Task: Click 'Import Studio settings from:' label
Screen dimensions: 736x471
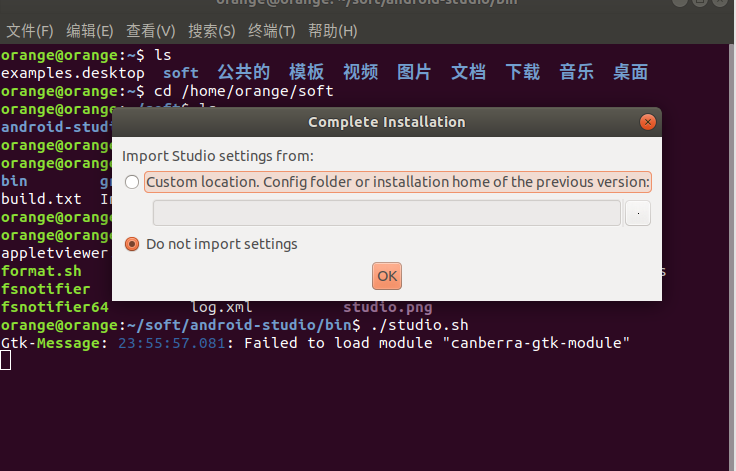Action: coord(218,156)
